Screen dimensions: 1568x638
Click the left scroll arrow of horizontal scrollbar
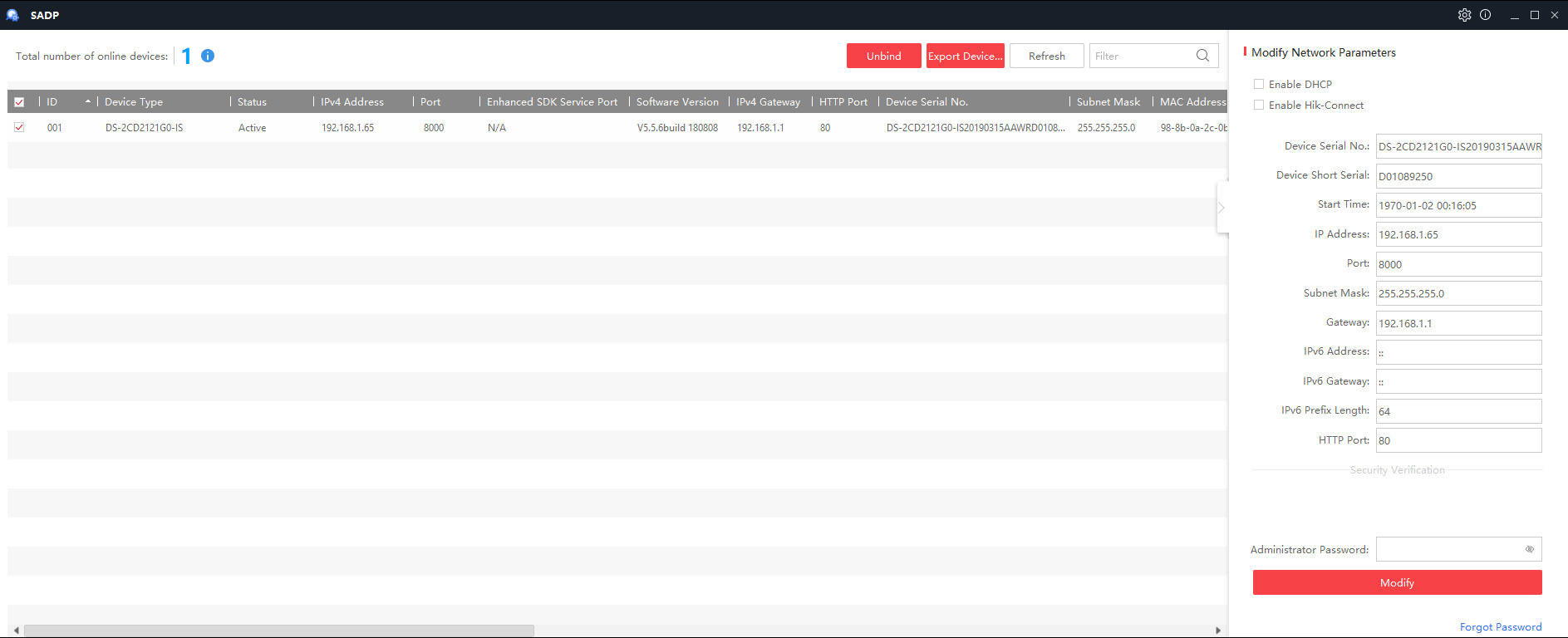(16, 631)
